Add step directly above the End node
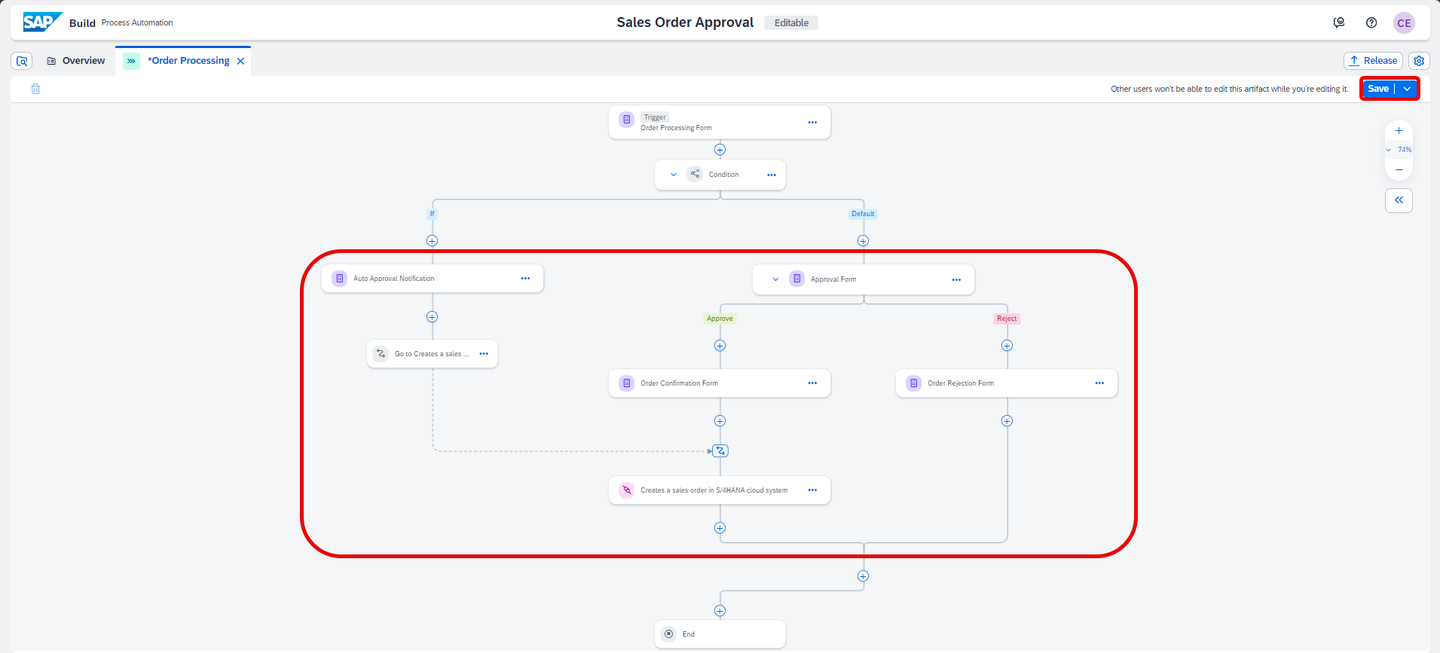1440x653 pixels. point(720,610)
